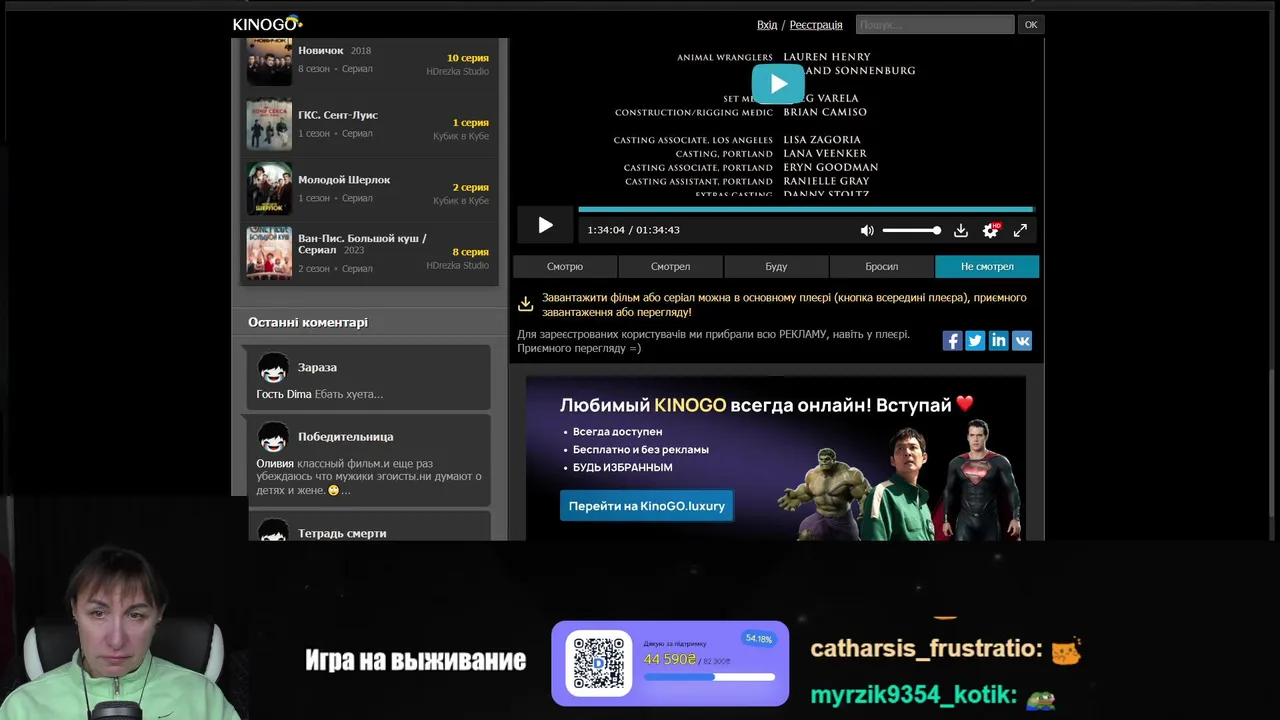Image resolution: width=1280 pixels, height=720 pixels.
Task: Share on LinkedIn icon
Action: [x=998, y=340]
